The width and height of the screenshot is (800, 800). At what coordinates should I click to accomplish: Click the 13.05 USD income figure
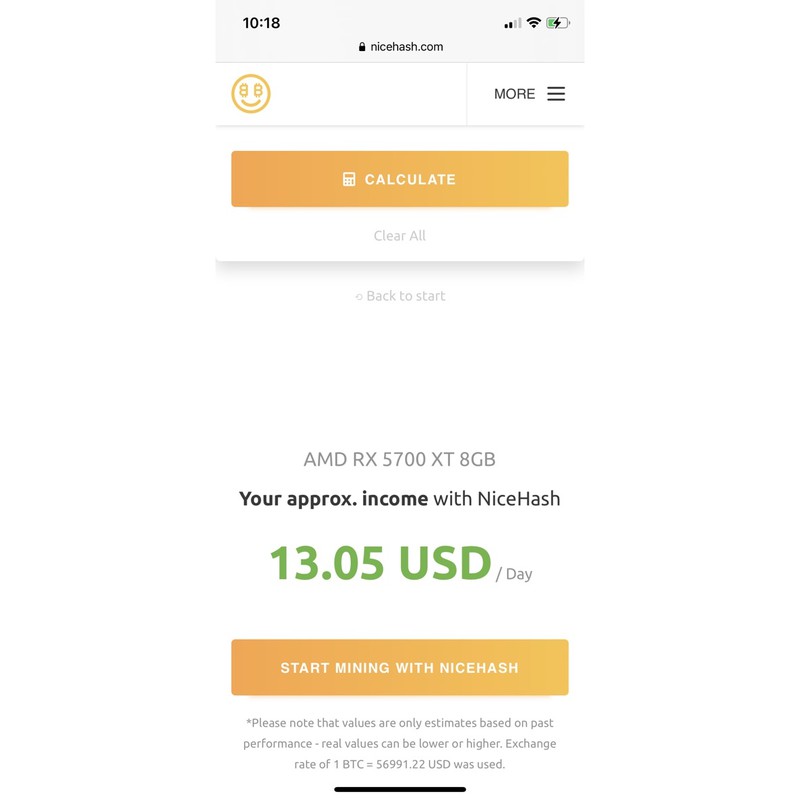pos(380,563)
